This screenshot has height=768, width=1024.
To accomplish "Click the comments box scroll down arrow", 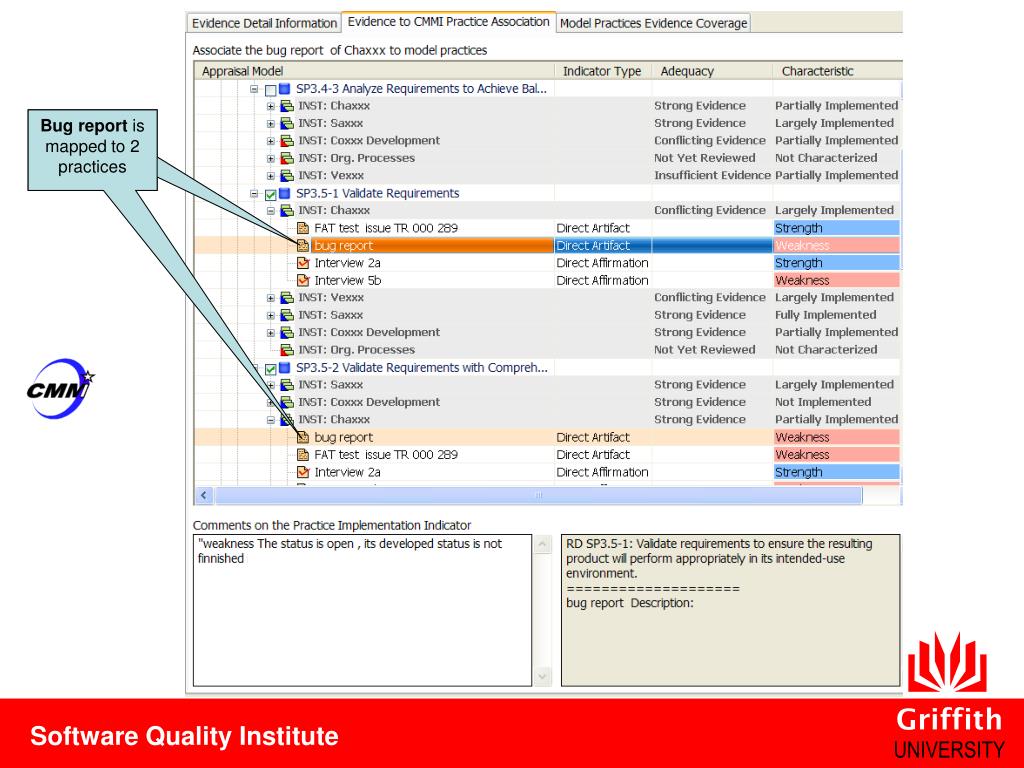I will click(542, 677).
